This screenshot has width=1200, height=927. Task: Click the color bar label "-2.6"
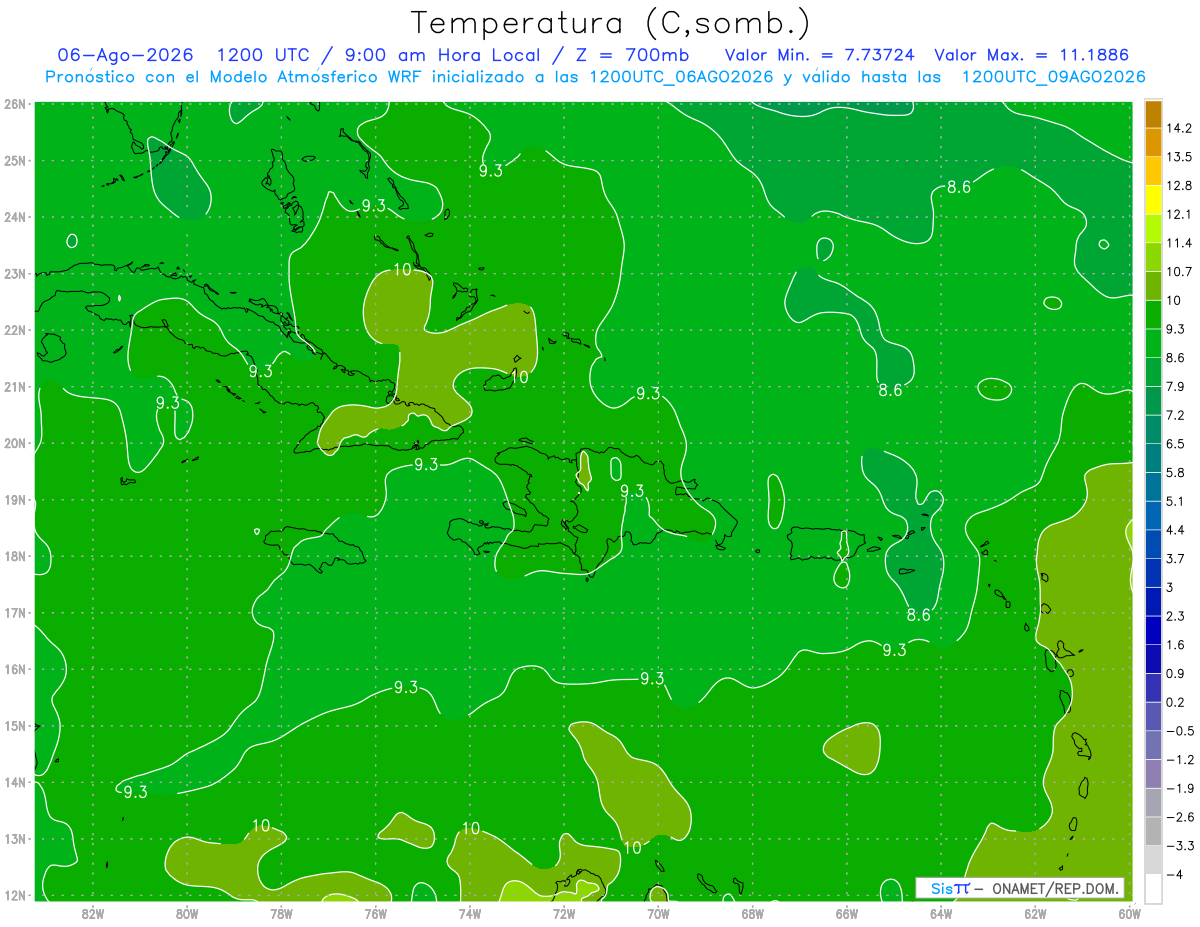coord(1179,817)
